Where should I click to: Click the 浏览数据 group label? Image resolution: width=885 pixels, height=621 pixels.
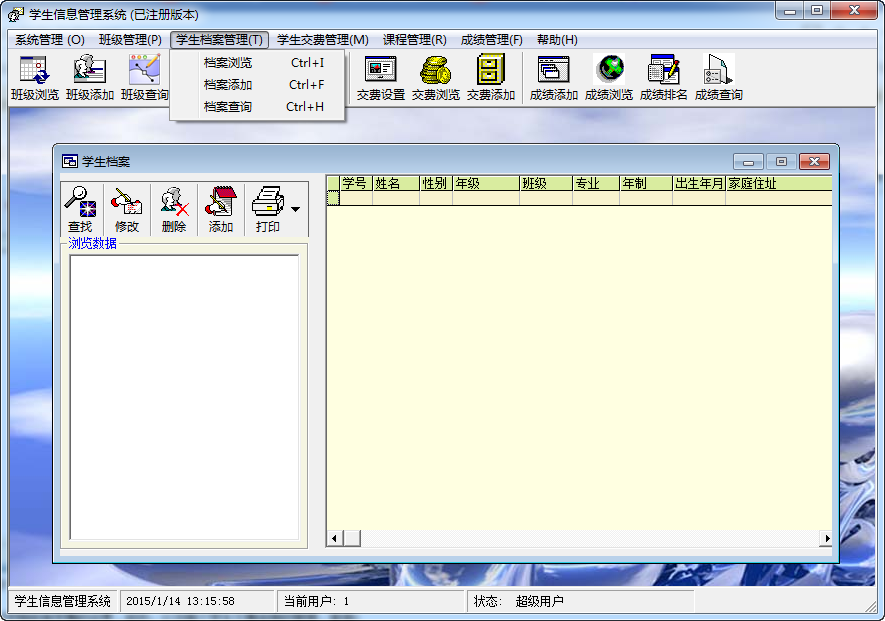(x=93, y=243)
